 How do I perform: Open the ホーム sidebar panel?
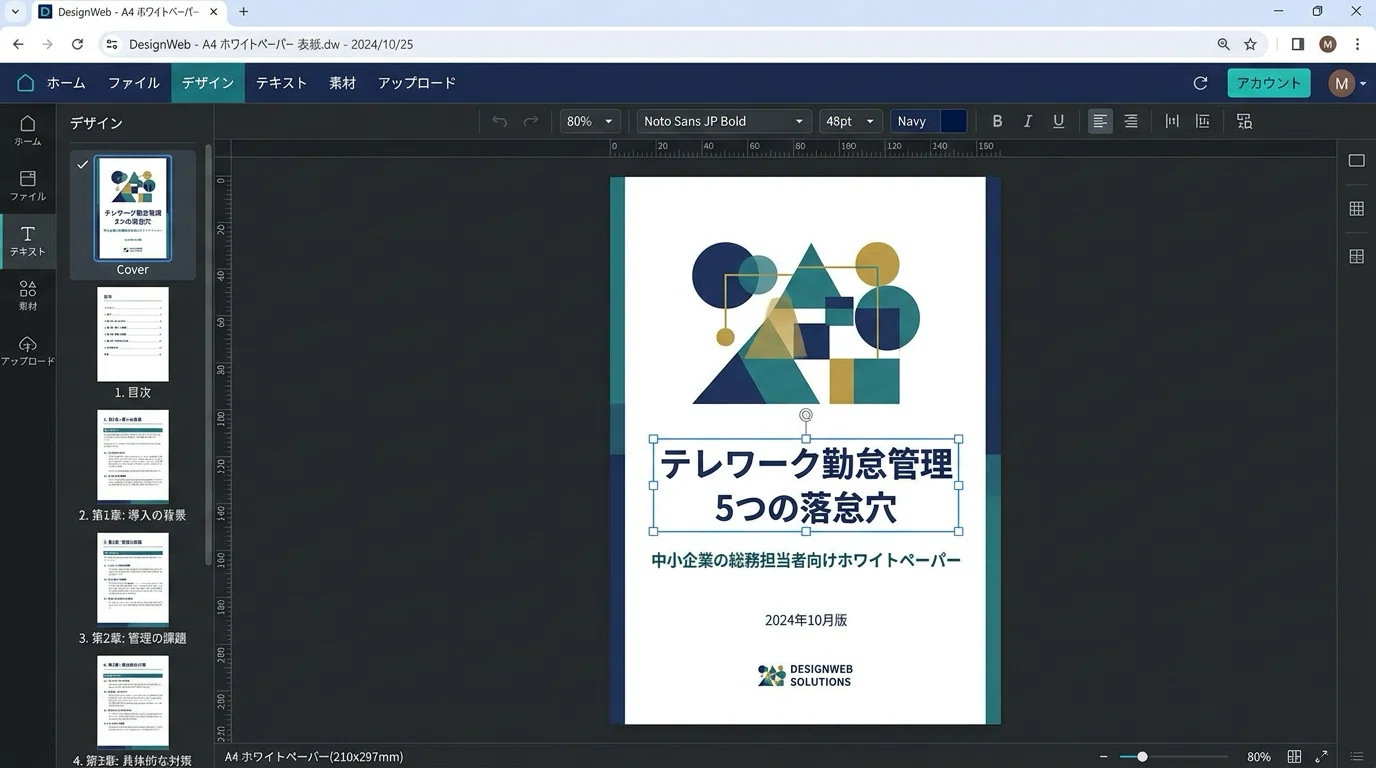tap(28, 130)
